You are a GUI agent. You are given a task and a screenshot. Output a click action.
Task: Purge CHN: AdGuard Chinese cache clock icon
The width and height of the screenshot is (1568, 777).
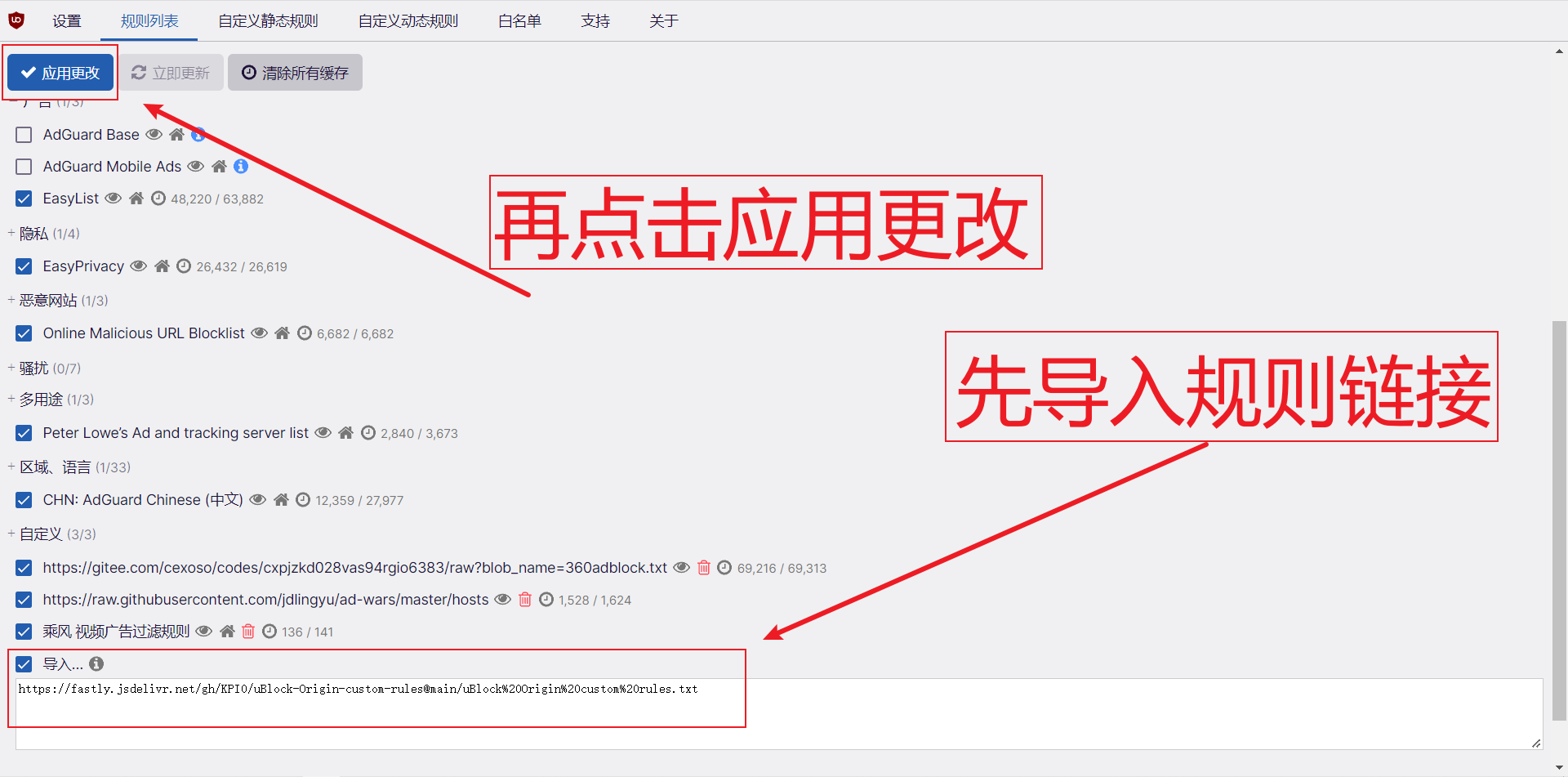303,500
